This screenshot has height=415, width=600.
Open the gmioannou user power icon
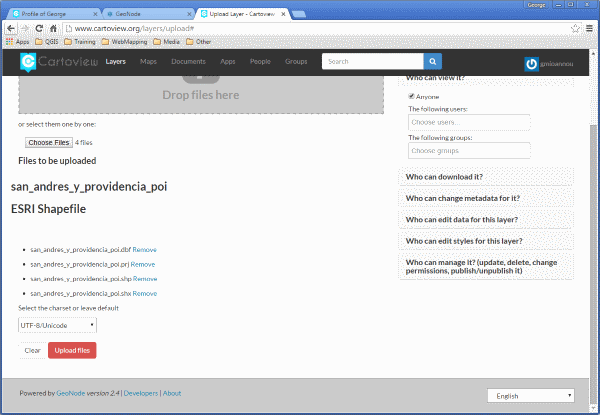coord(532,64)
